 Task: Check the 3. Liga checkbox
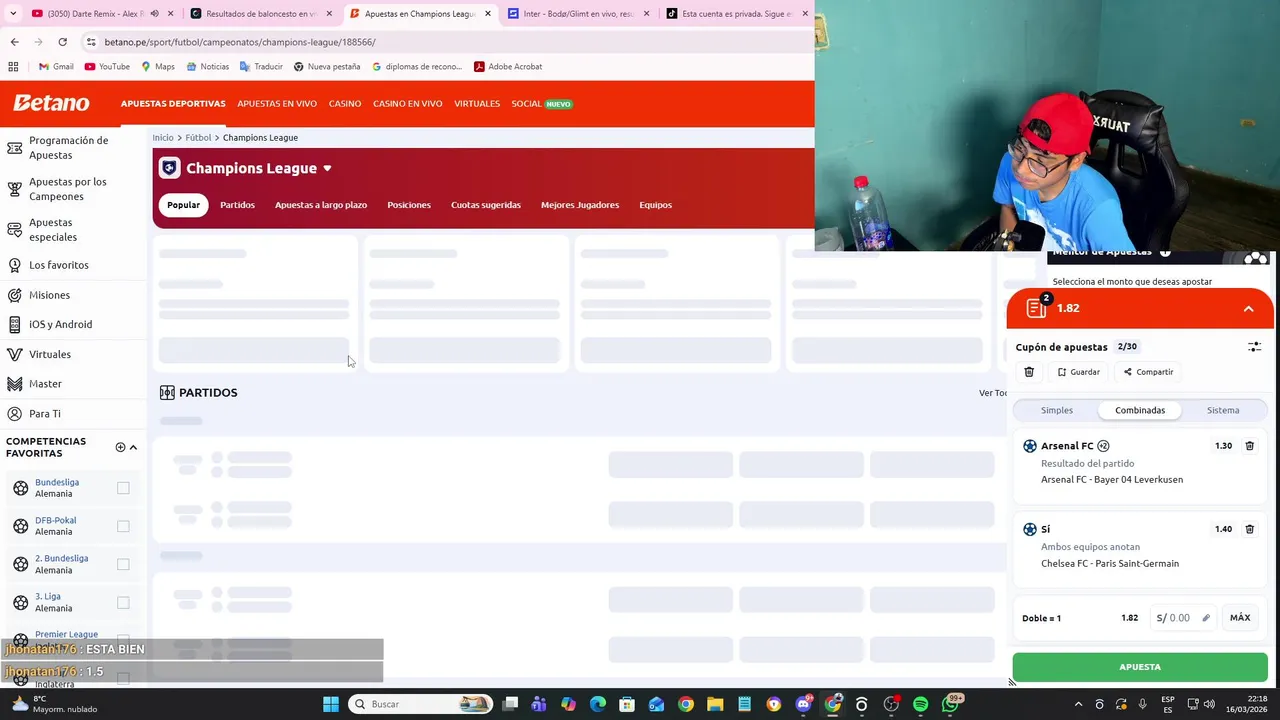point(123,602)
